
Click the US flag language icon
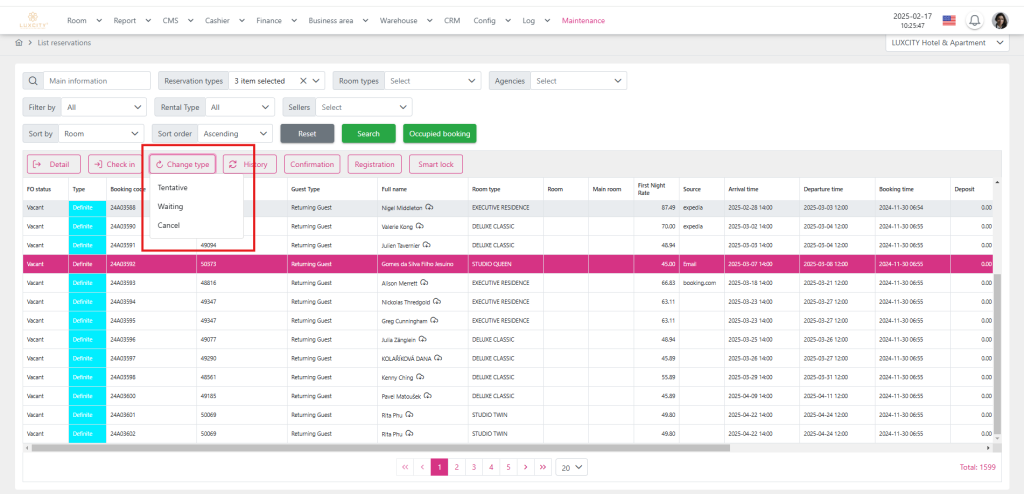point(948,20)
